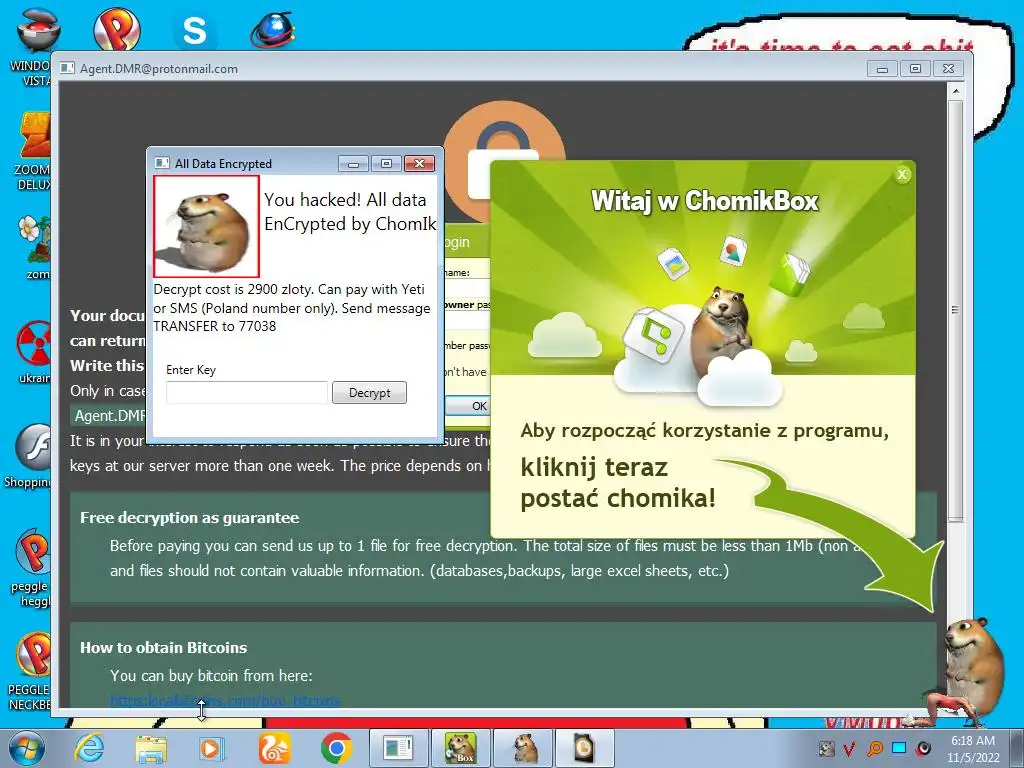This screenshot has width=1024, height=768.
Task: Click the ransom window vertical scrollbar thumb
Action: pos(955,310)
